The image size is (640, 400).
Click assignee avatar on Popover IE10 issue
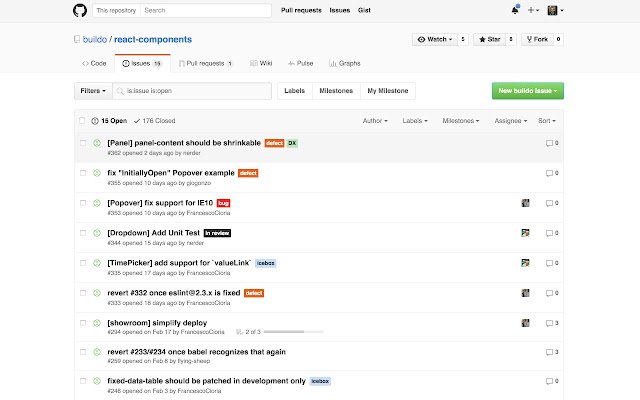(x=525, y=203)
